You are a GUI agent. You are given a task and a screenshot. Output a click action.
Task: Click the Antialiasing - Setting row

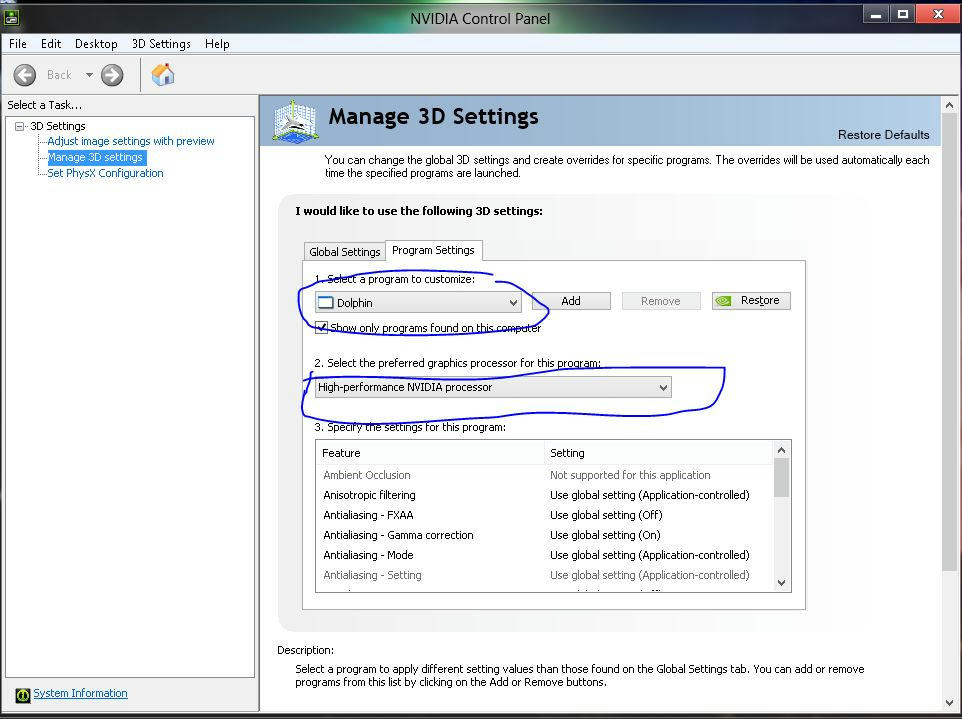tap(545, 575)
